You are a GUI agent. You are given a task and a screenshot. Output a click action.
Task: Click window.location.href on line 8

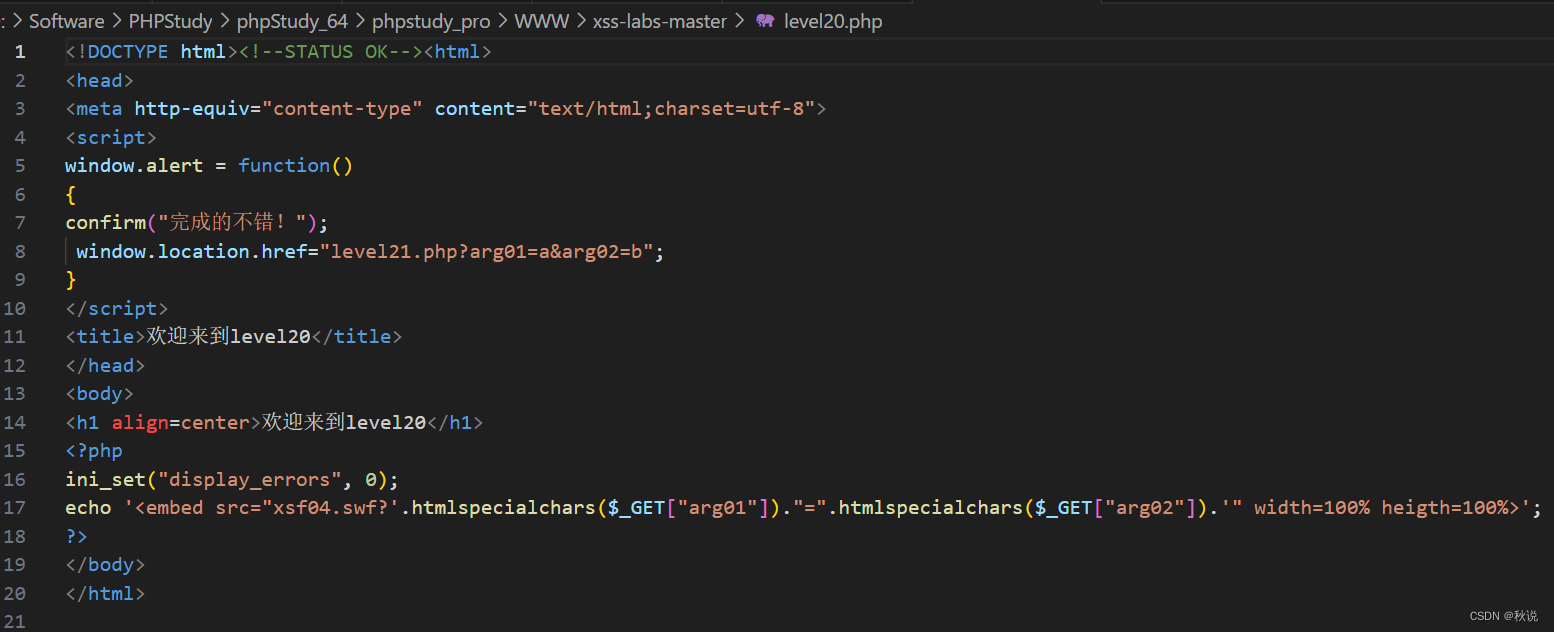192,252
